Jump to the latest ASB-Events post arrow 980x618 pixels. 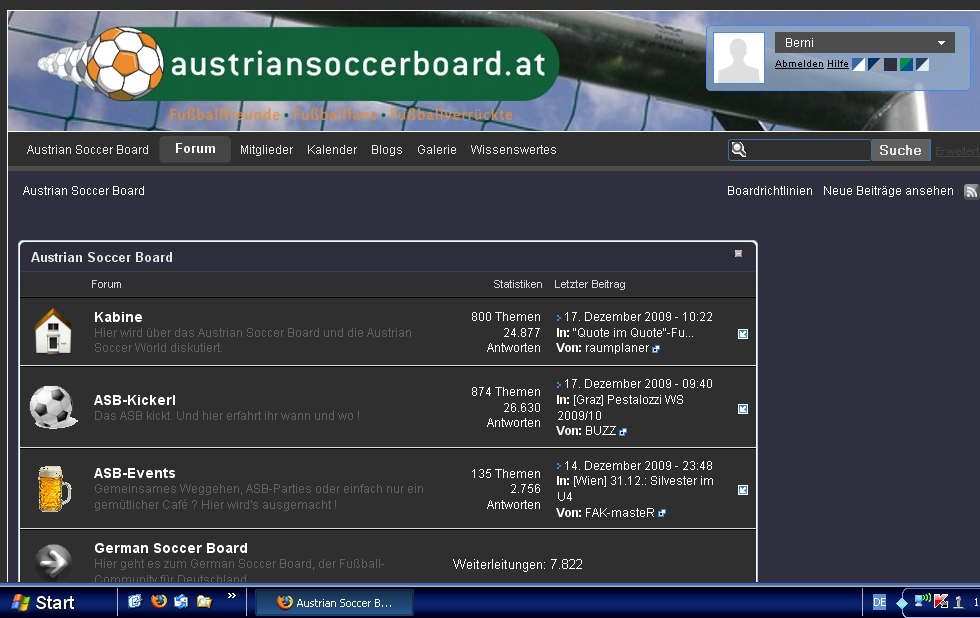pos(559,466)
